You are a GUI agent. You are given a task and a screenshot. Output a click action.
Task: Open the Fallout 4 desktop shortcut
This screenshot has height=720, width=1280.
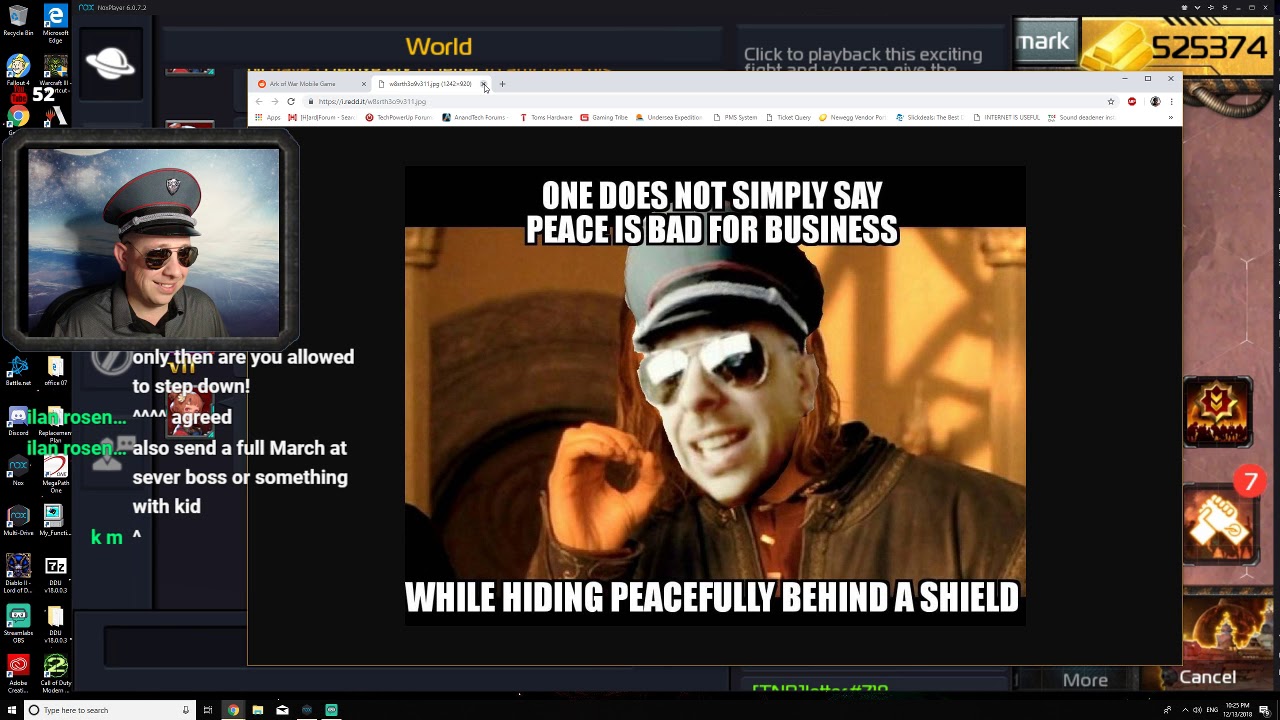click(x=17, y=70)
